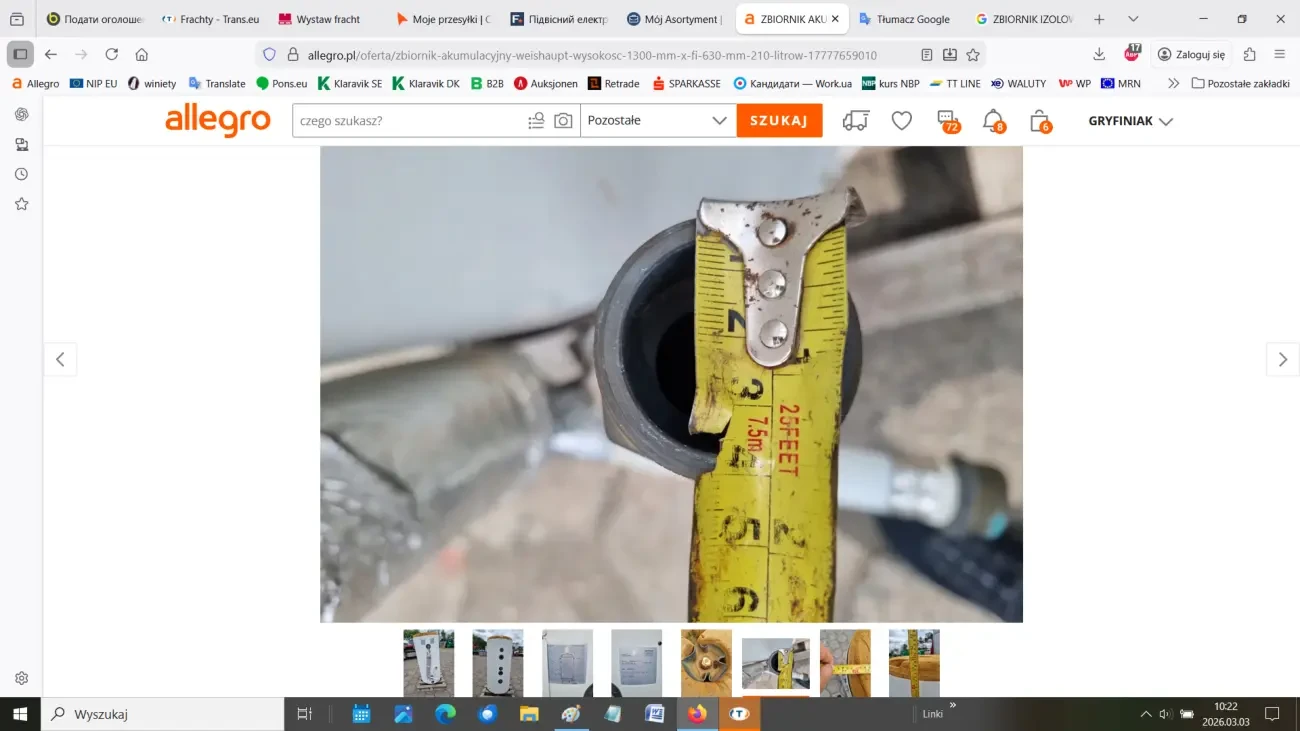The height and width of the screenshot is (731, 1300).
Task: Click the Zaloguj się login button
Action: coord(1191,55)
